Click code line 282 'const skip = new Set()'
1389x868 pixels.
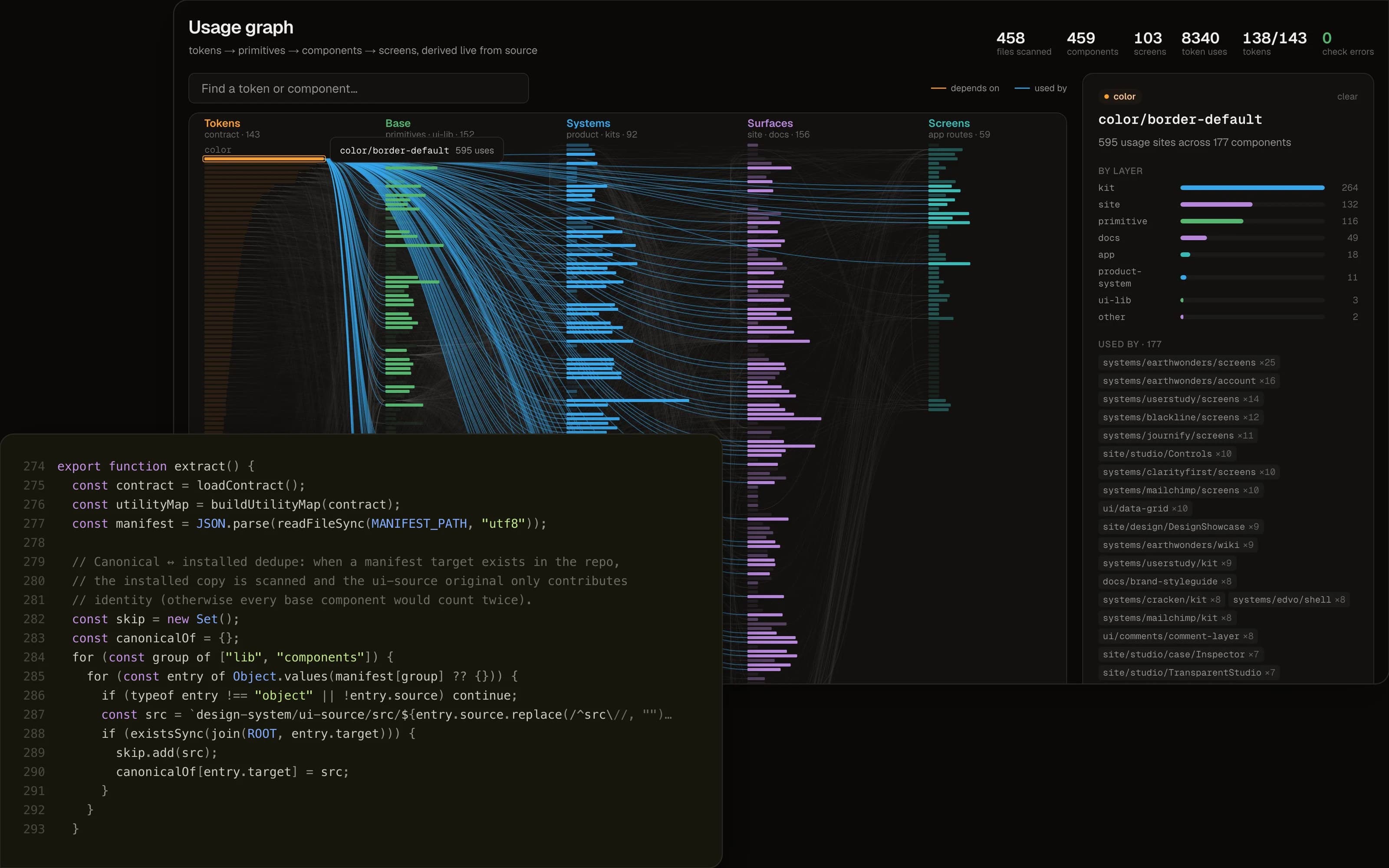(155, 619)
